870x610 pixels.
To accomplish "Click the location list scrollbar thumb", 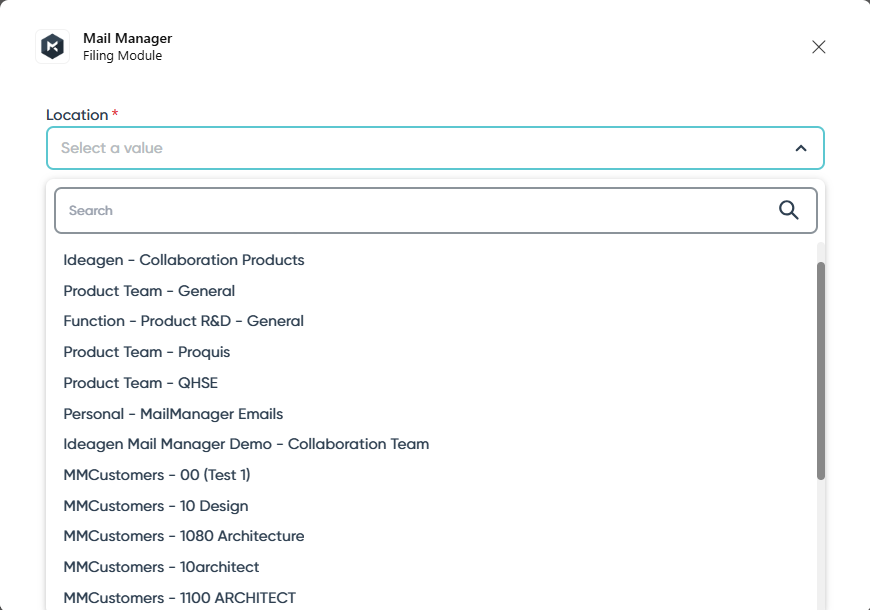I will [821, 370].
